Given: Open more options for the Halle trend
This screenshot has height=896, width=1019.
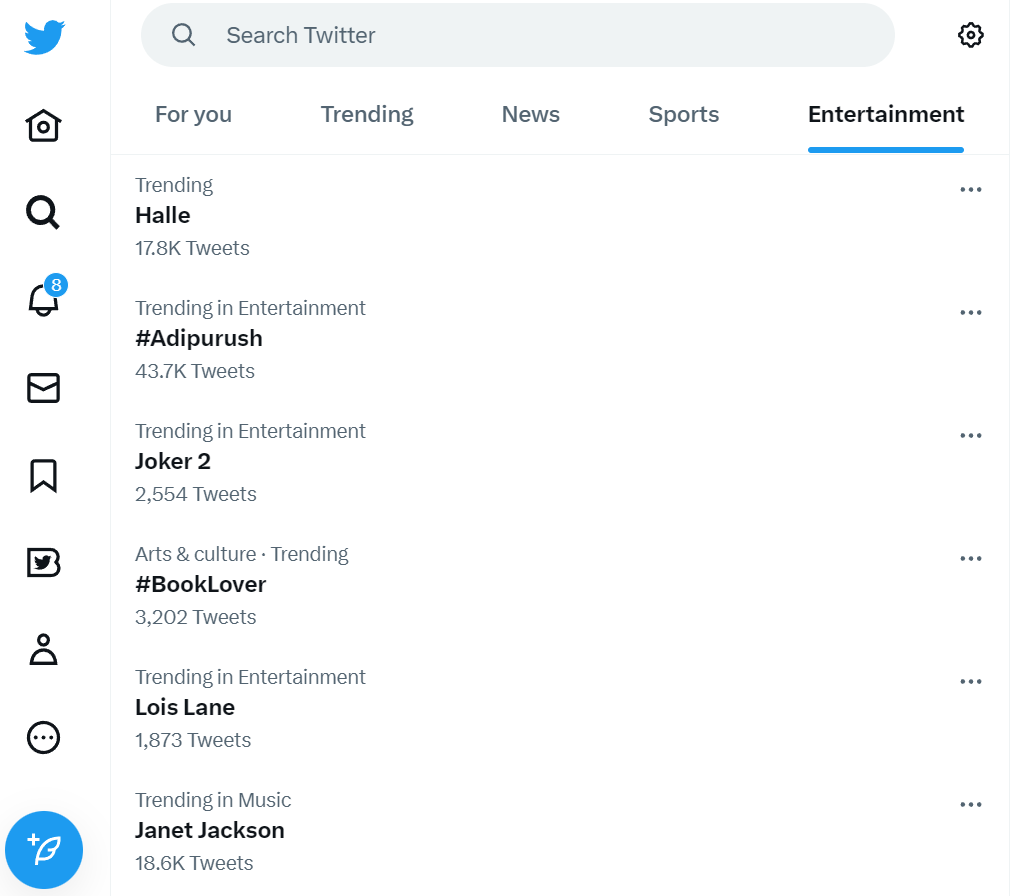Looking at the screenshot, I should [x=970, y=189].
